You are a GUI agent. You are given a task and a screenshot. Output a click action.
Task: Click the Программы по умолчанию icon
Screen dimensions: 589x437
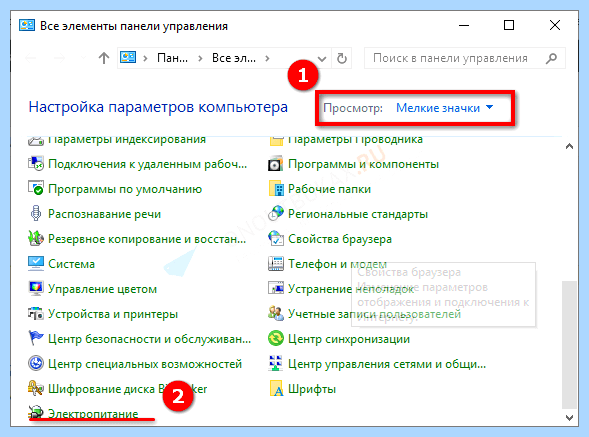coord(36,189)
